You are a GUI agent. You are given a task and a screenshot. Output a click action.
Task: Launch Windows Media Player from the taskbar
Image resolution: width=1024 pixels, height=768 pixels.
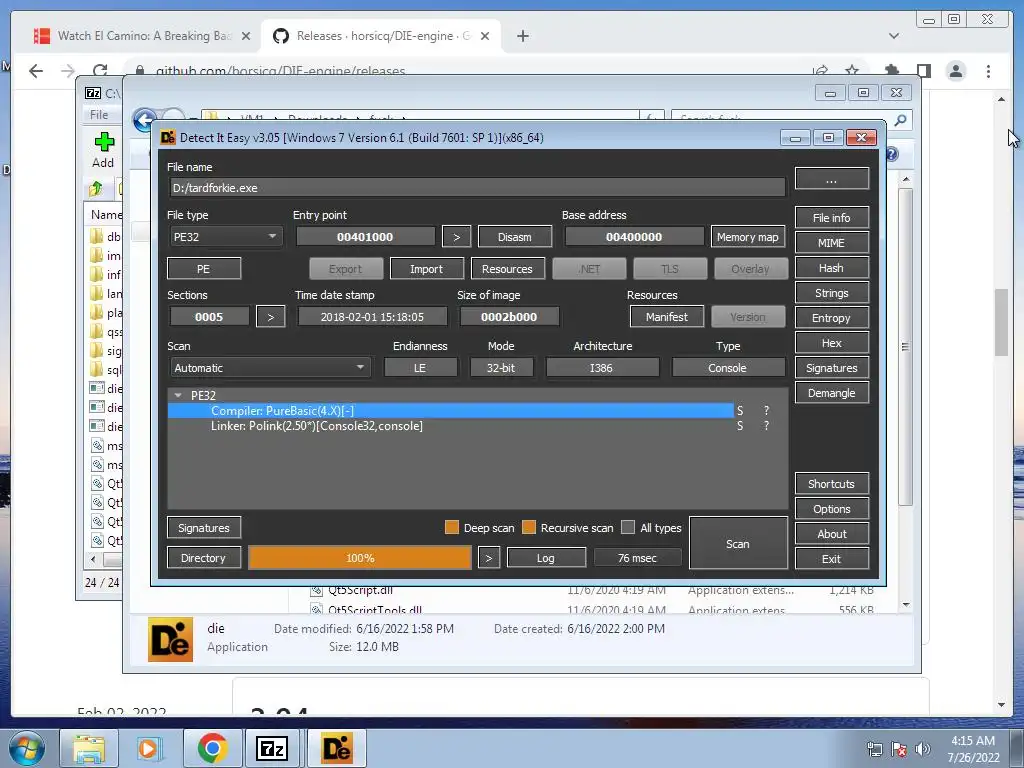tap(148, 749)
